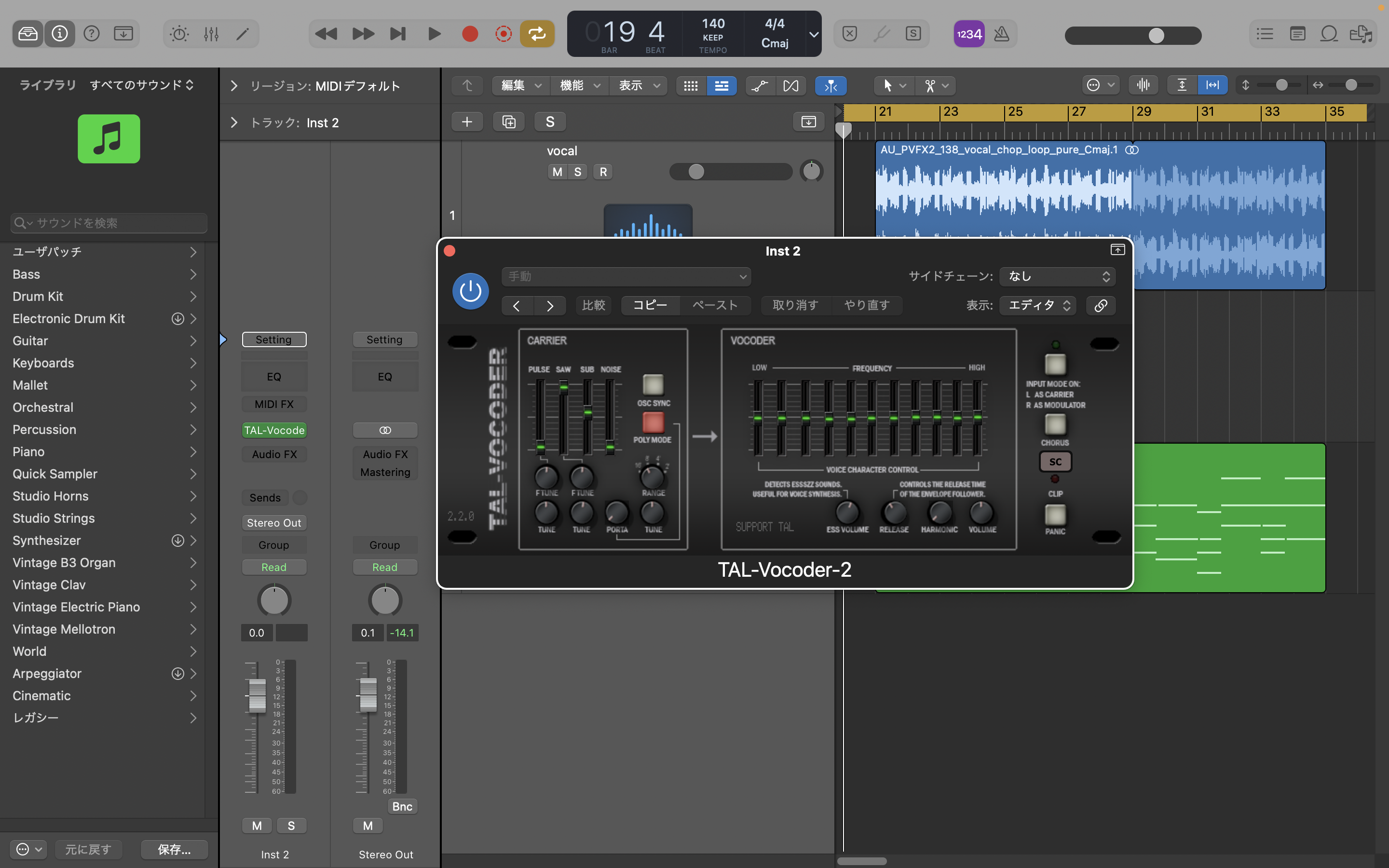
Task: Click the 比較 compare button
Action: (594, 305)
